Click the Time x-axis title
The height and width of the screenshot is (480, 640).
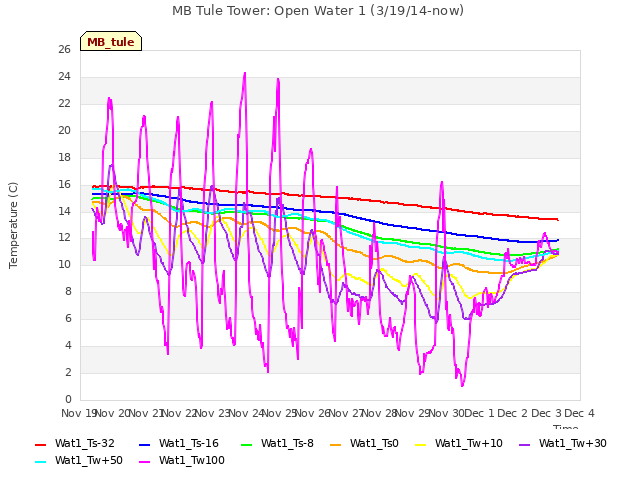[x=565, y=427]
